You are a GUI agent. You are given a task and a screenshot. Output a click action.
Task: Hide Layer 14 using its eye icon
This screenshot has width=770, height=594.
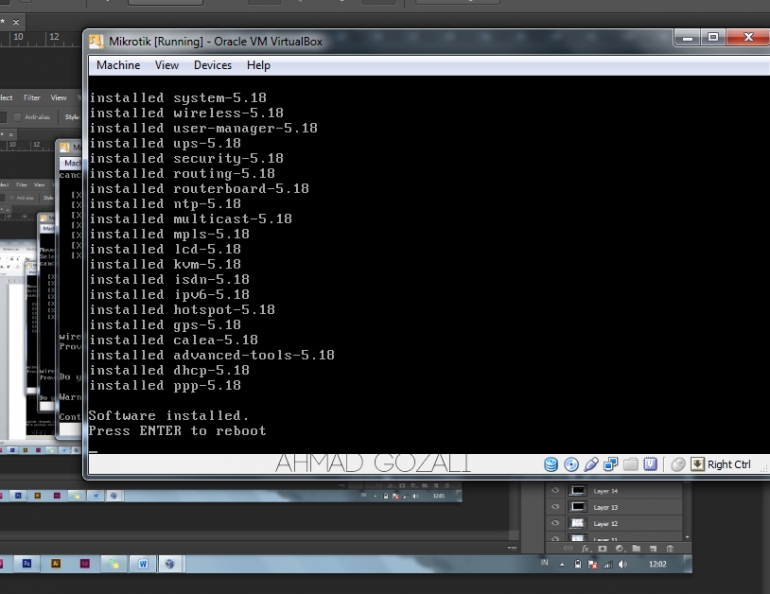555,491
